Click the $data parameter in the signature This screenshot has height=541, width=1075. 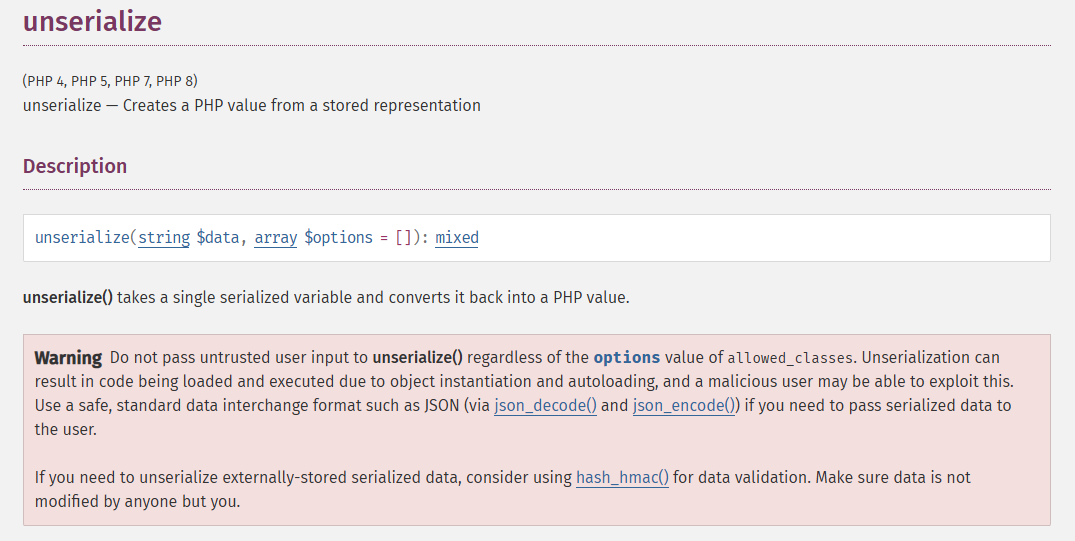(217, 238)
